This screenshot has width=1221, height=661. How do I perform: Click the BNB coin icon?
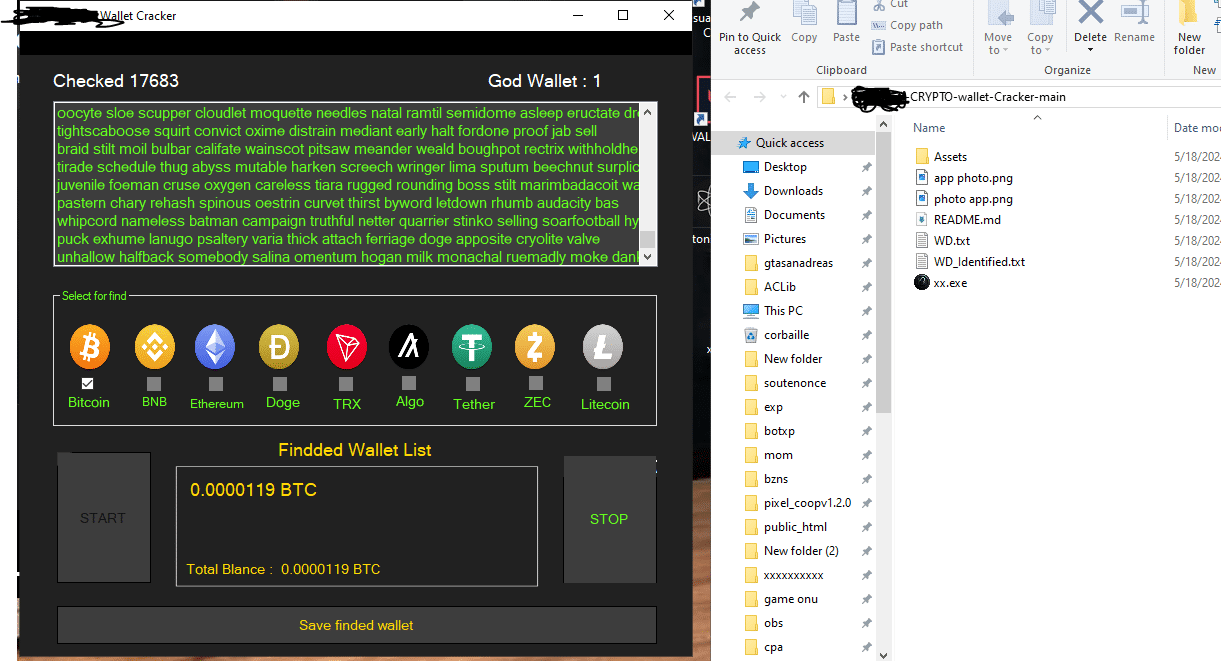pos(154,347)
